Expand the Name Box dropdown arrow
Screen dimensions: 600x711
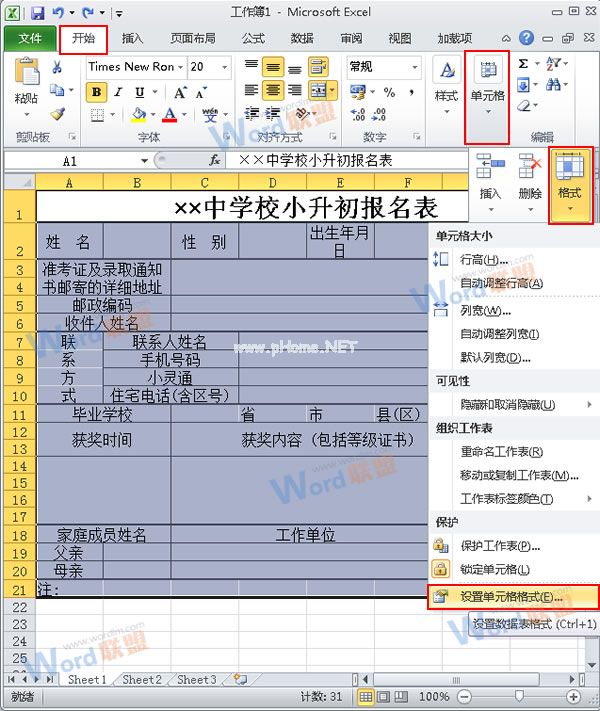(x=144, y=161)
